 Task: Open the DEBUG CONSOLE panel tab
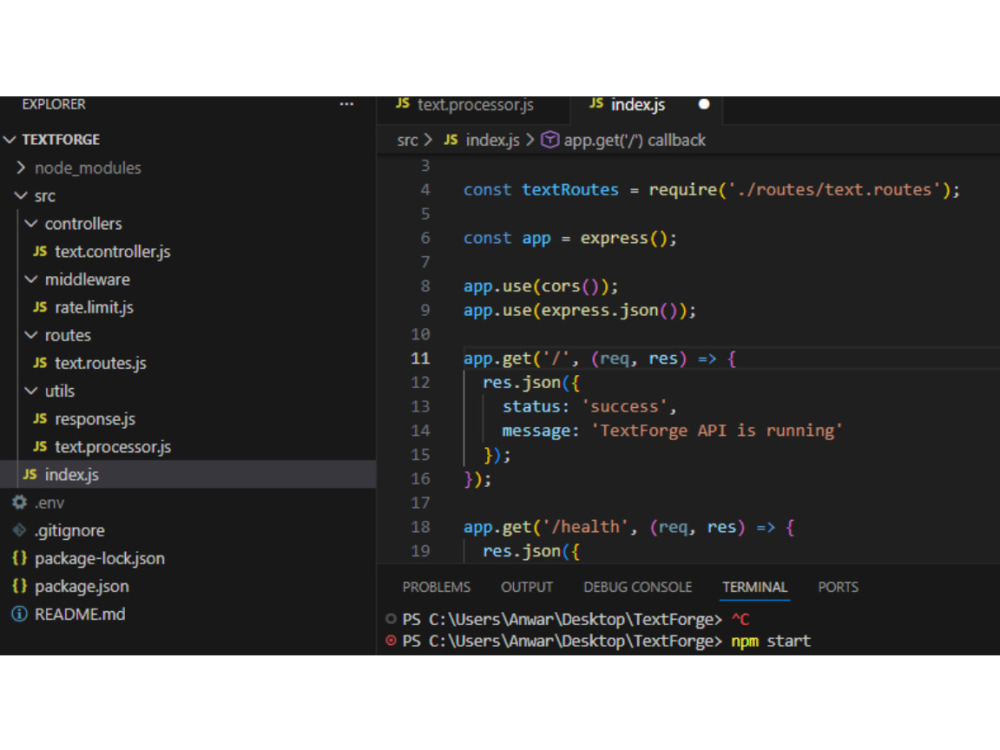click(x=638, y=587)
